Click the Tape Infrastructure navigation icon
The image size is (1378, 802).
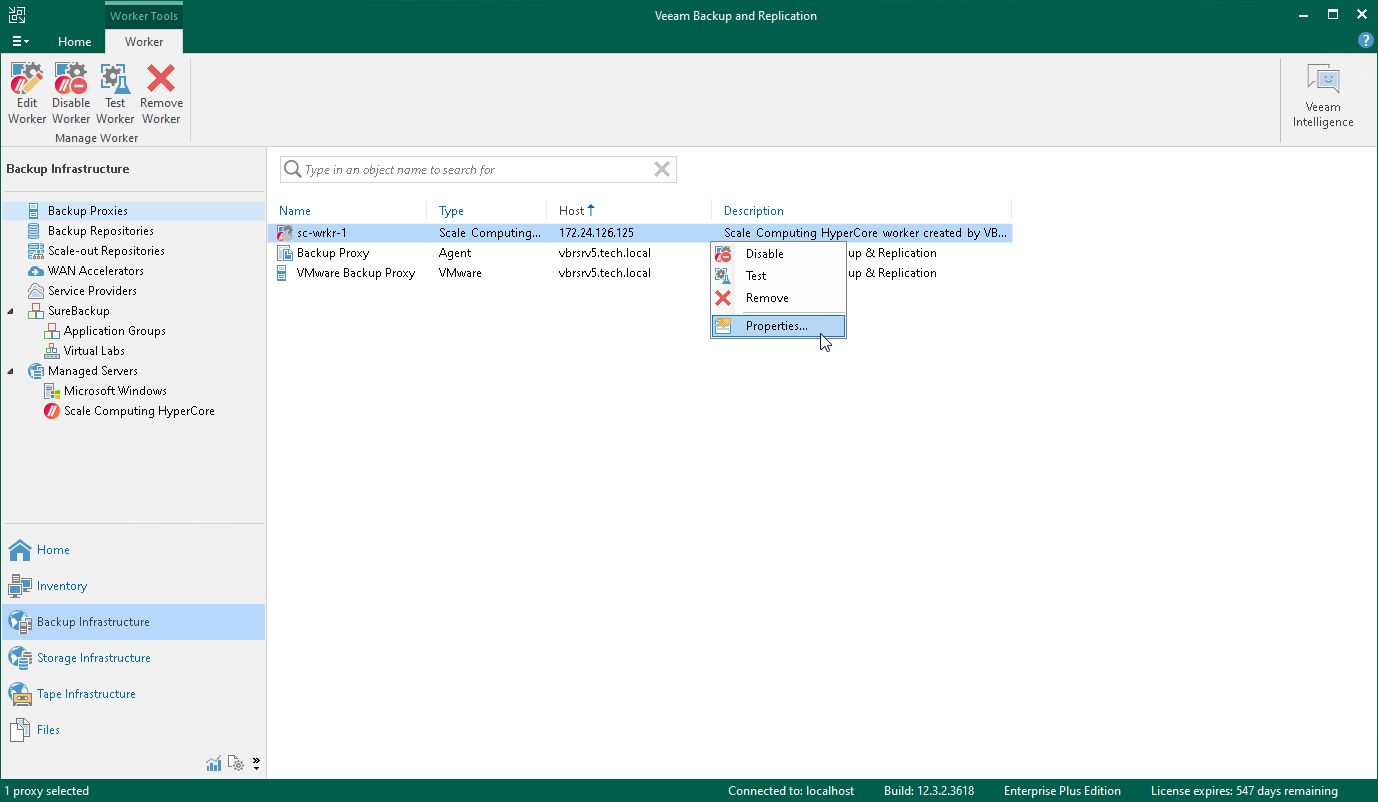pos(20,694)
